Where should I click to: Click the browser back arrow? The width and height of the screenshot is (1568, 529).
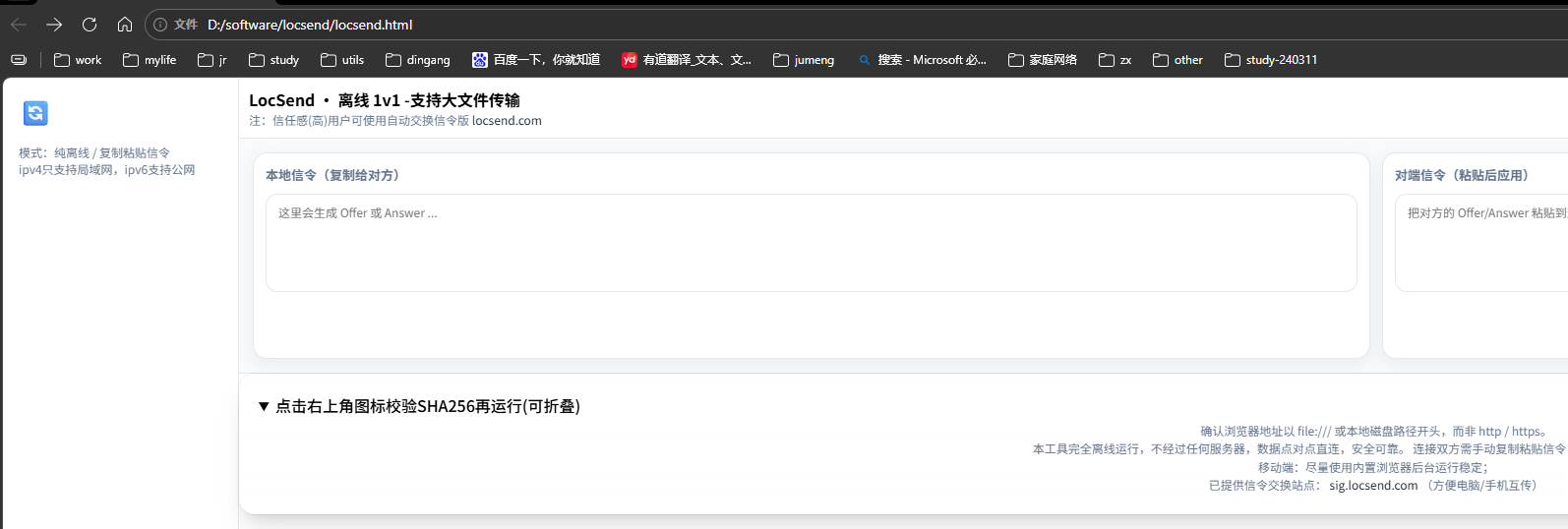[19, 25]
